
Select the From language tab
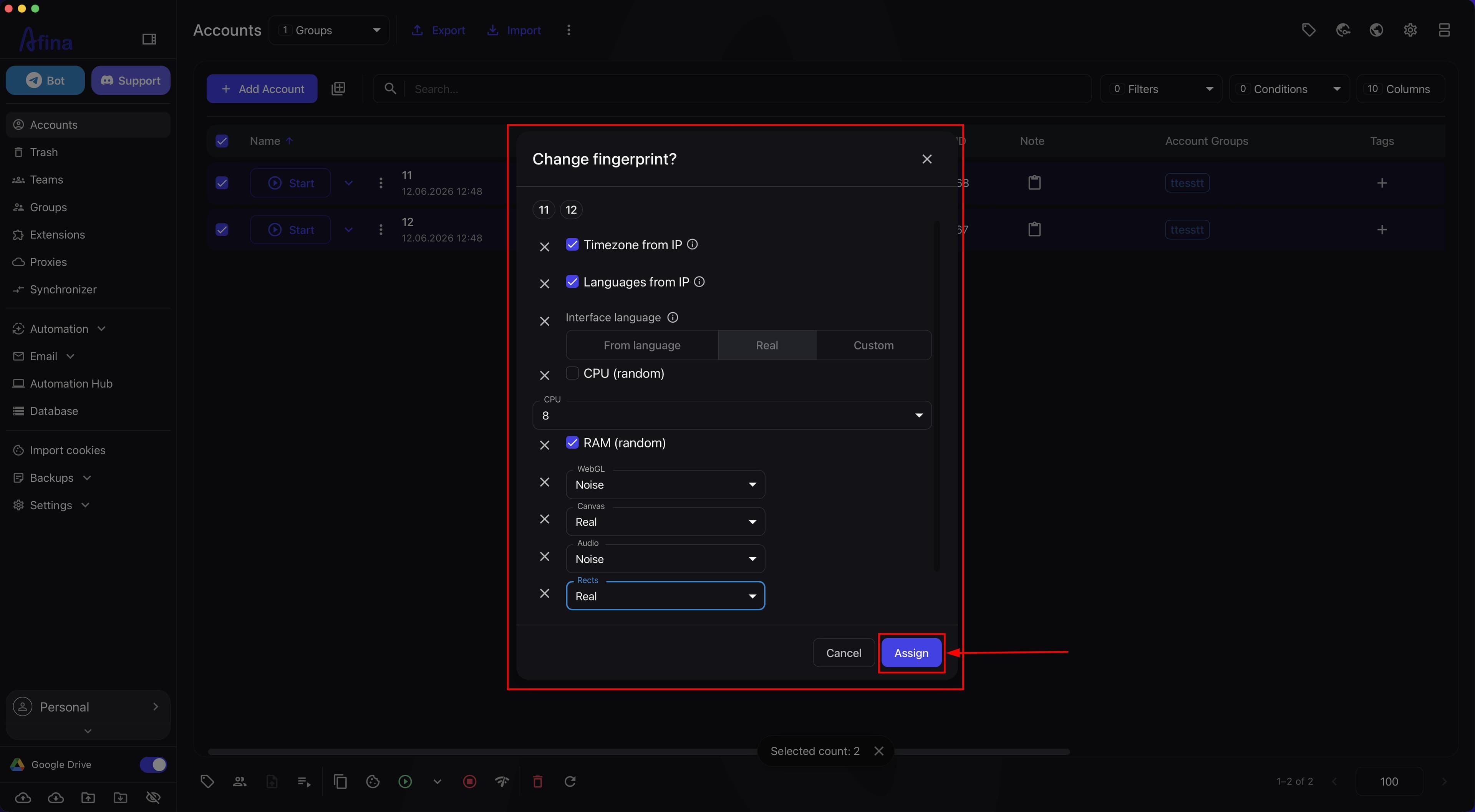tap(642, 345)
